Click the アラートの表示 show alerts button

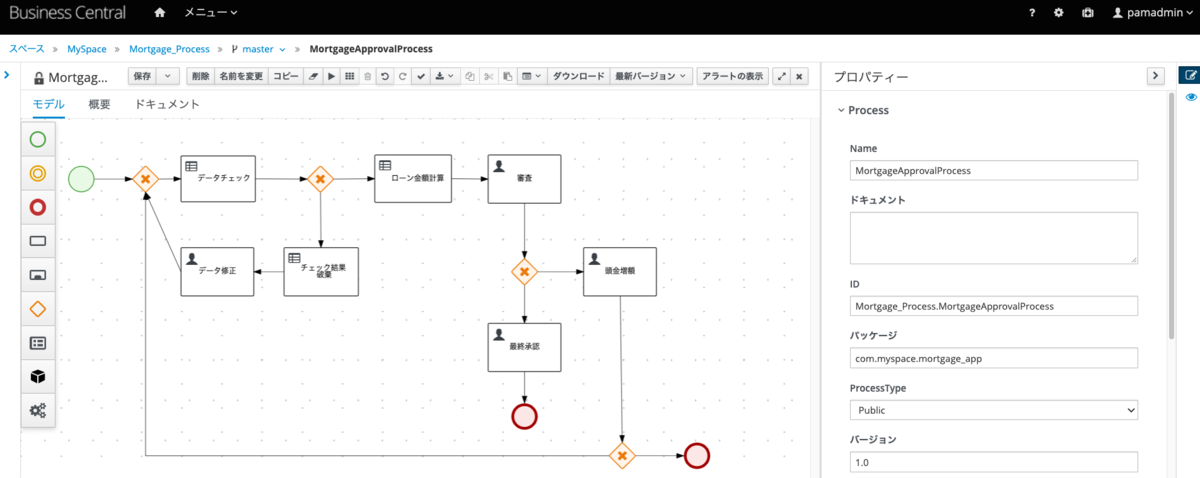click(x=732, y=76)
